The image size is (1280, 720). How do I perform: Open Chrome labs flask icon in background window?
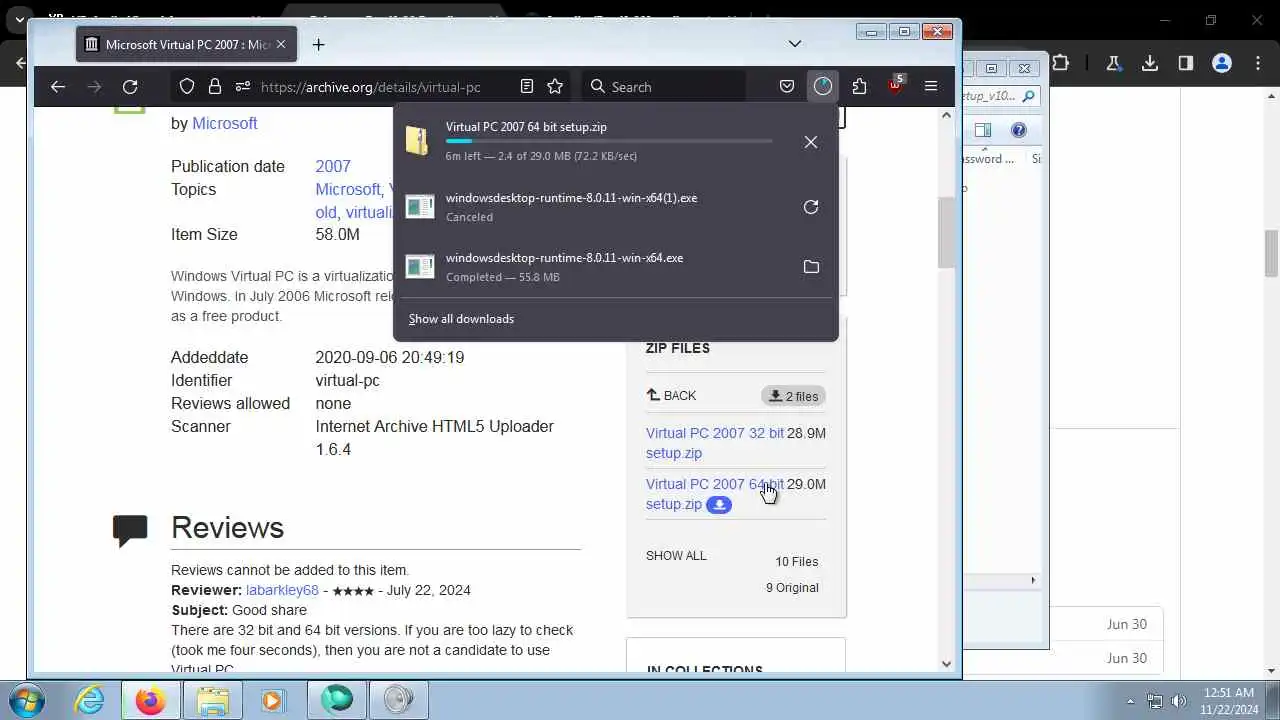tap(1113, 63)
